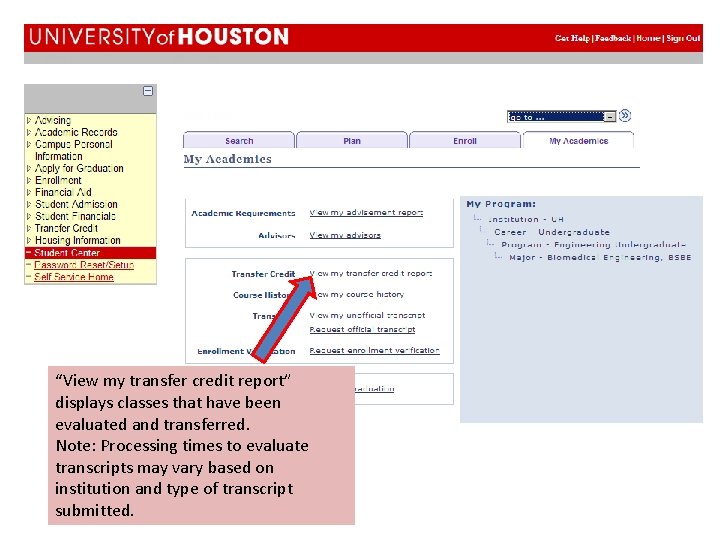Click Request enrollment verification link
The image size is (720, 540).
click(375, 350)
